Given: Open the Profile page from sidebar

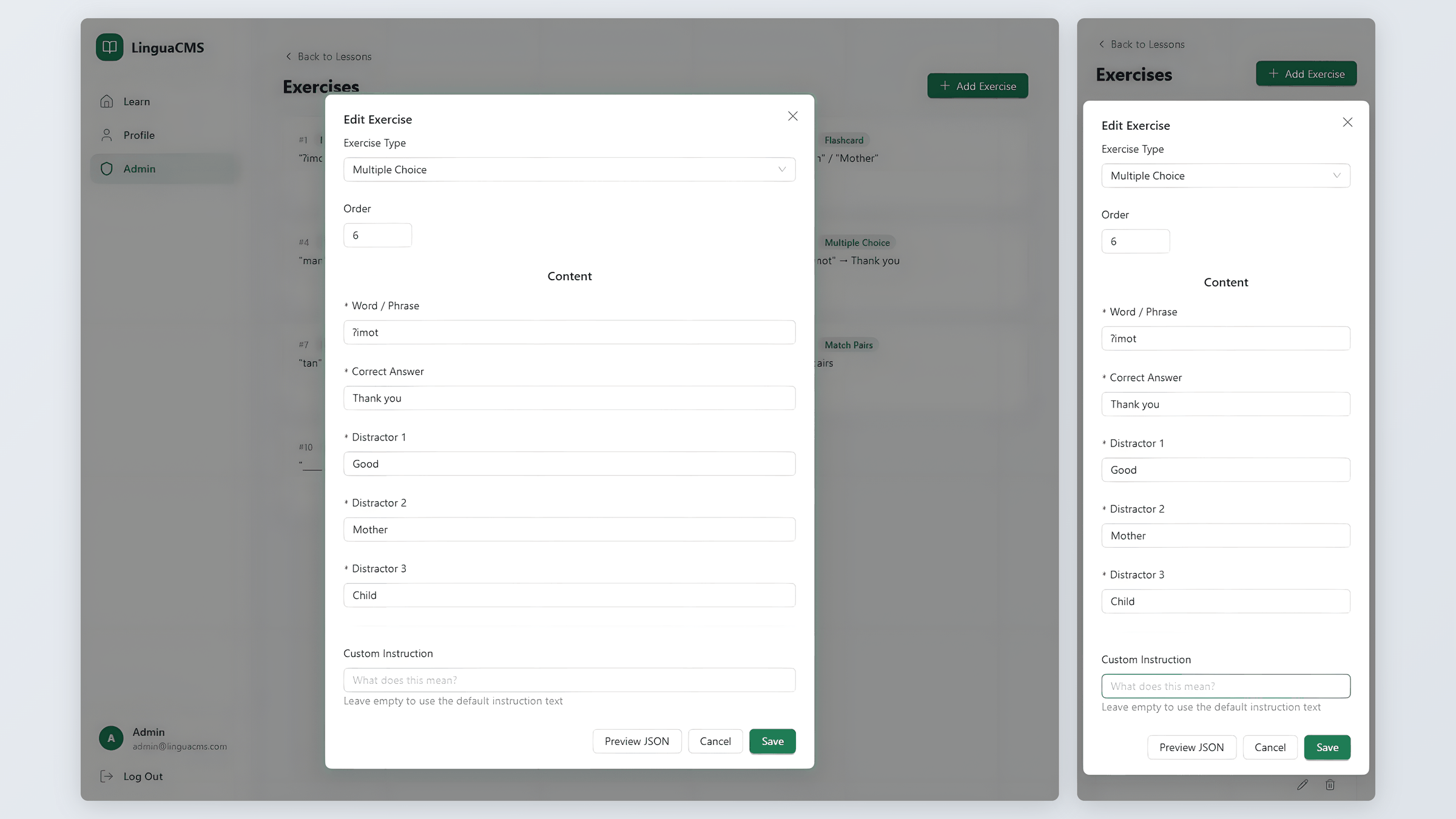Looking at the screenshot, I should point(138,135).
